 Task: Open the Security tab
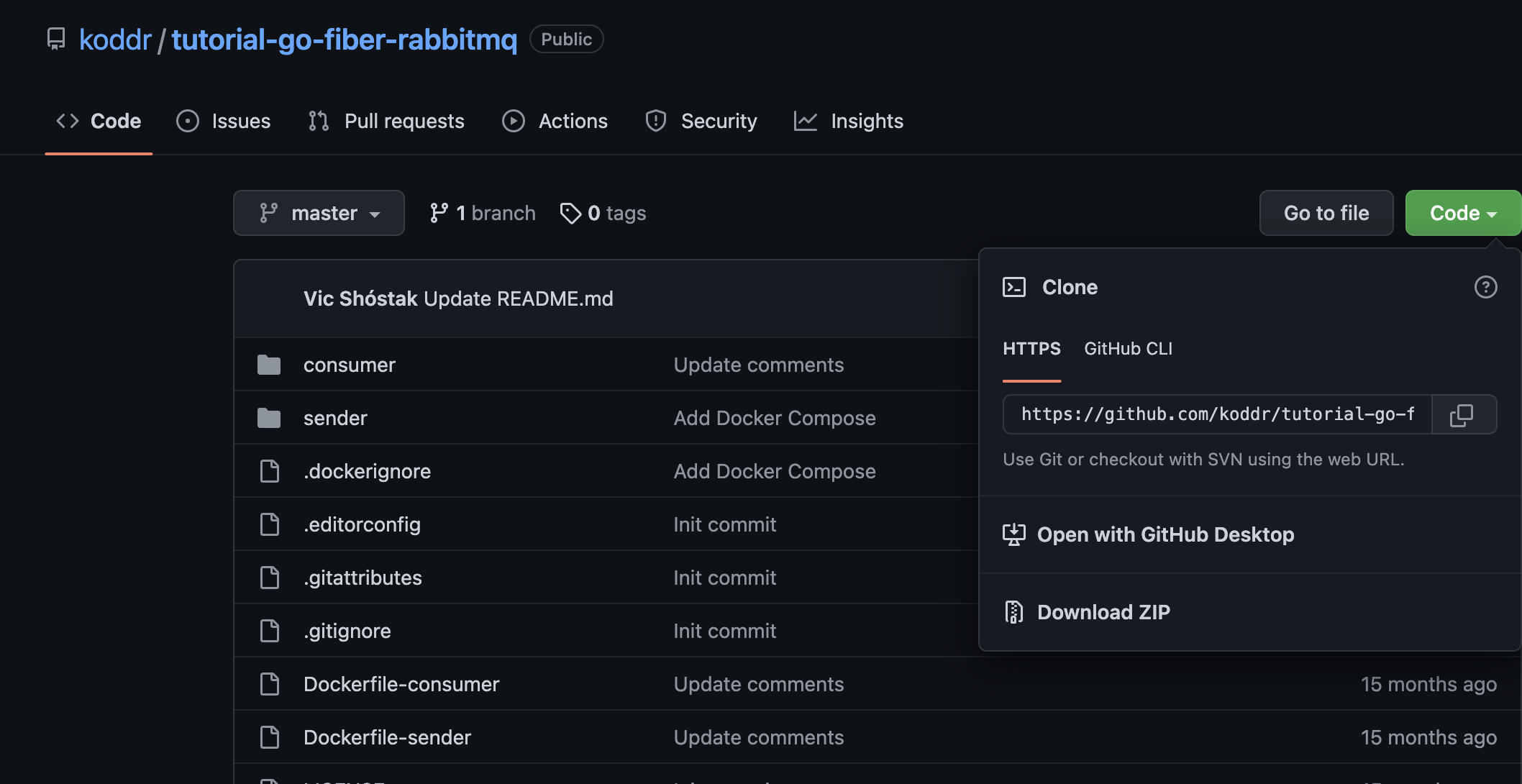(701, 121)
